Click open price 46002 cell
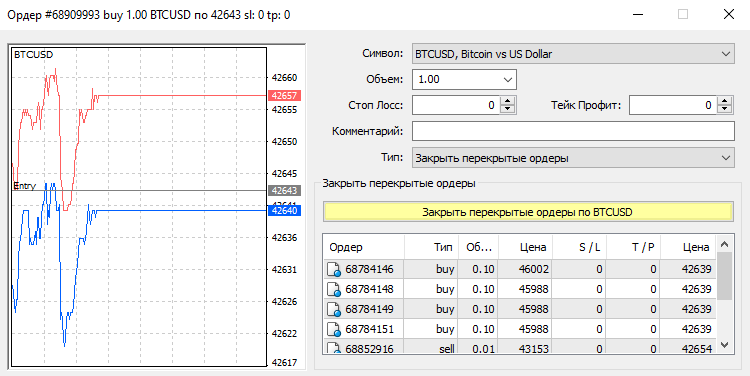Viewport: 750px width, 376px height. 525,269
